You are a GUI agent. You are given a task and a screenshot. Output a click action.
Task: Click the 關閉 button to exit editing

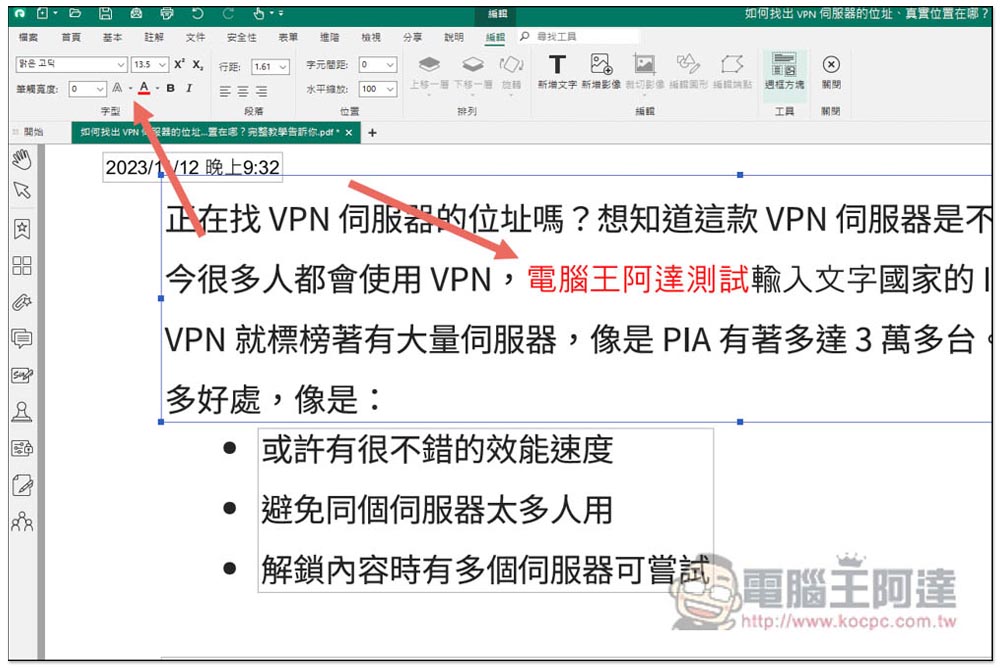coord(830,71)
